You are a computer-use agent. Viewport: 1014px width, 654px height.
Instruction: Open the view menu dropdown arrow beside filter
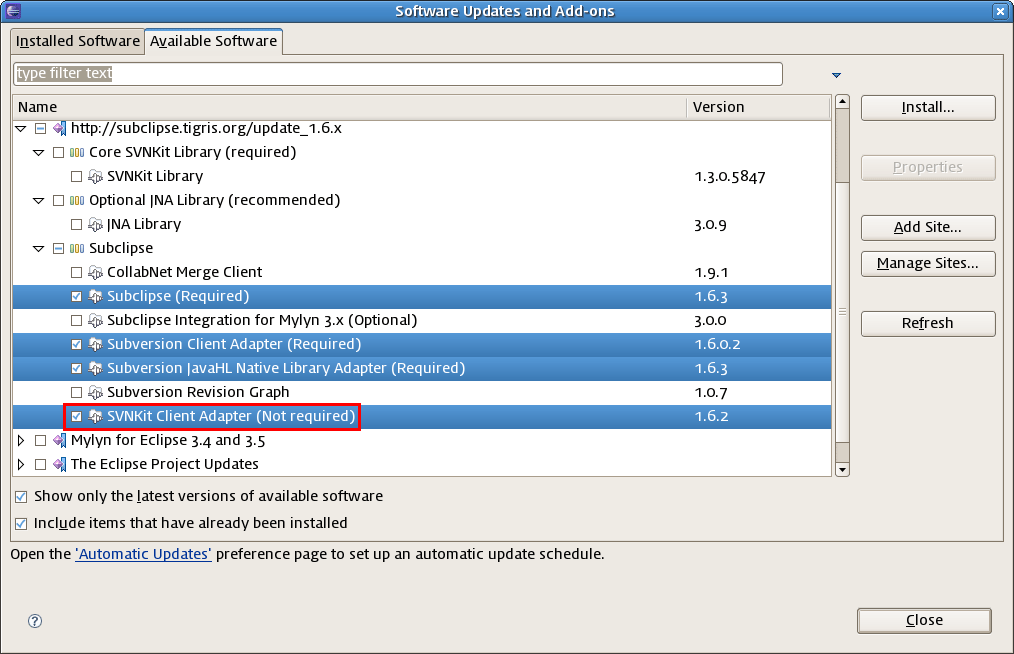(x=836, y=76)
